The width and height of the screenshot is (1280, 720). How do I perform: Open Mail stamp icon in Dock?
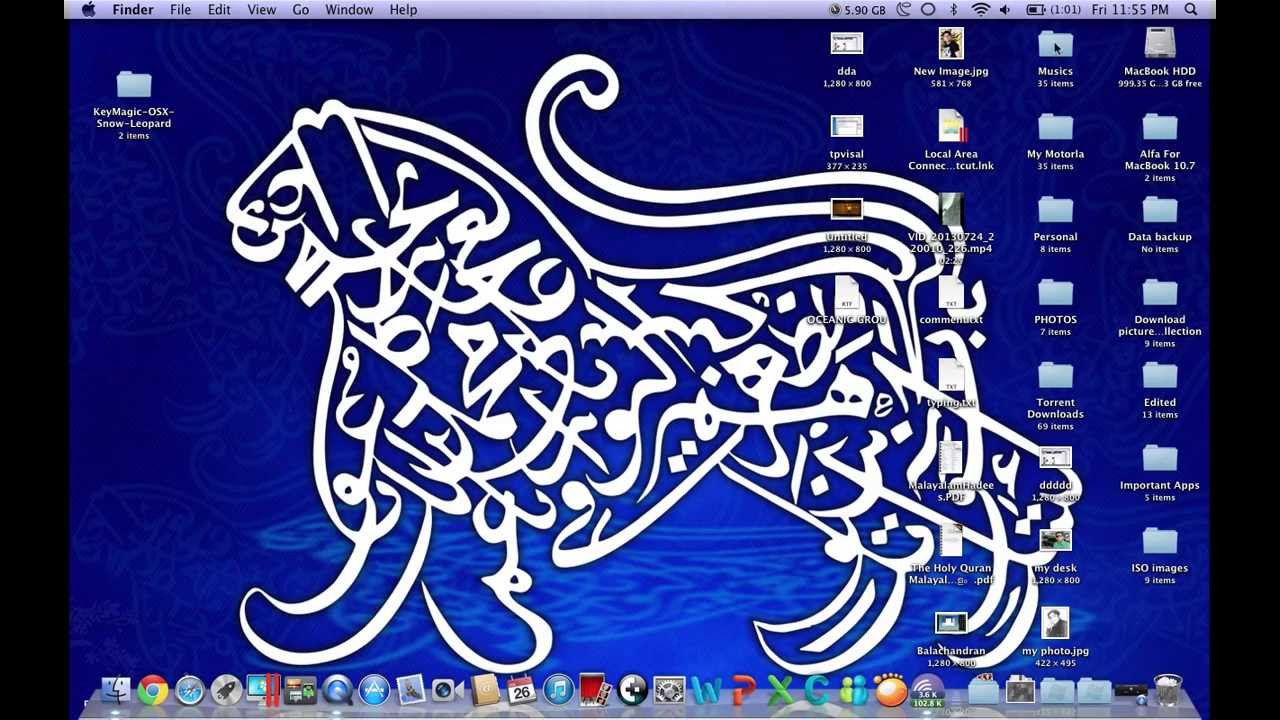(411, 689)
